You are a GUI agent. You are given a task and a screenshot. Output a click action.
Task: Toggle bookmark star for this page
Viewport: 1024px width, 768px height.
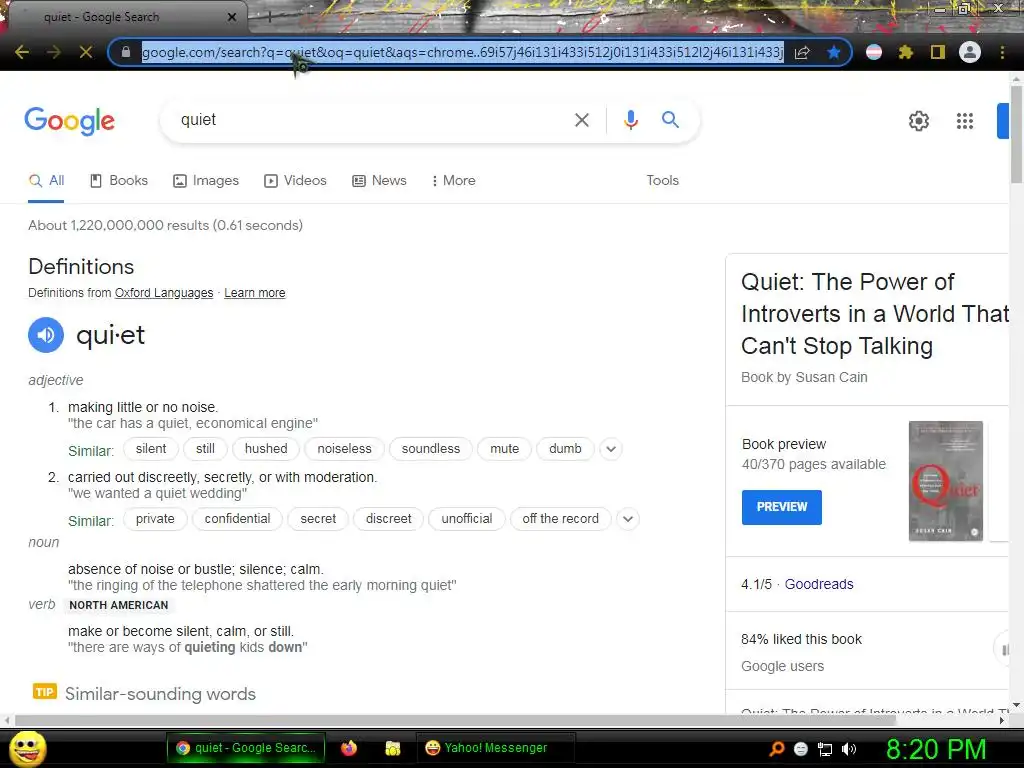click(833, 52)
